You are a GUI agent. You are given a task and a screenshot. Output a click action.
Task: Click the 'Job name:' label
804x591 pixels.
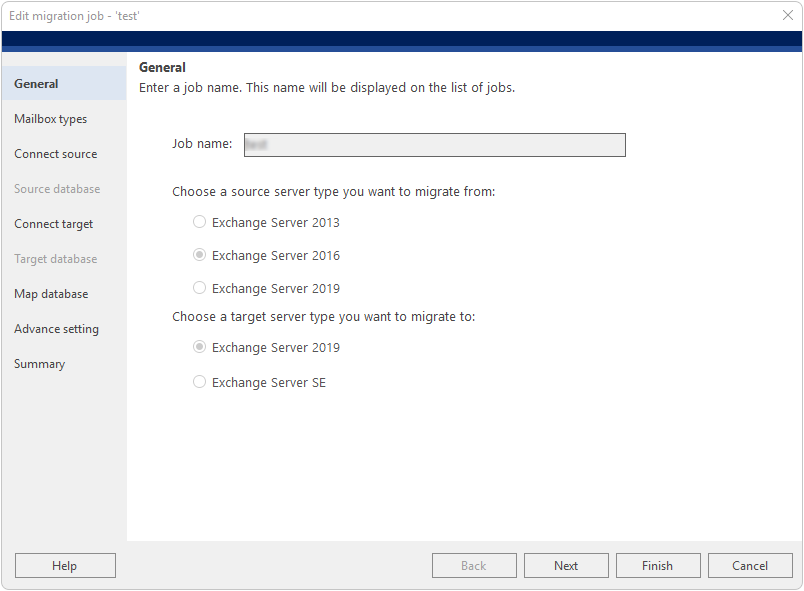pos(202,144)
